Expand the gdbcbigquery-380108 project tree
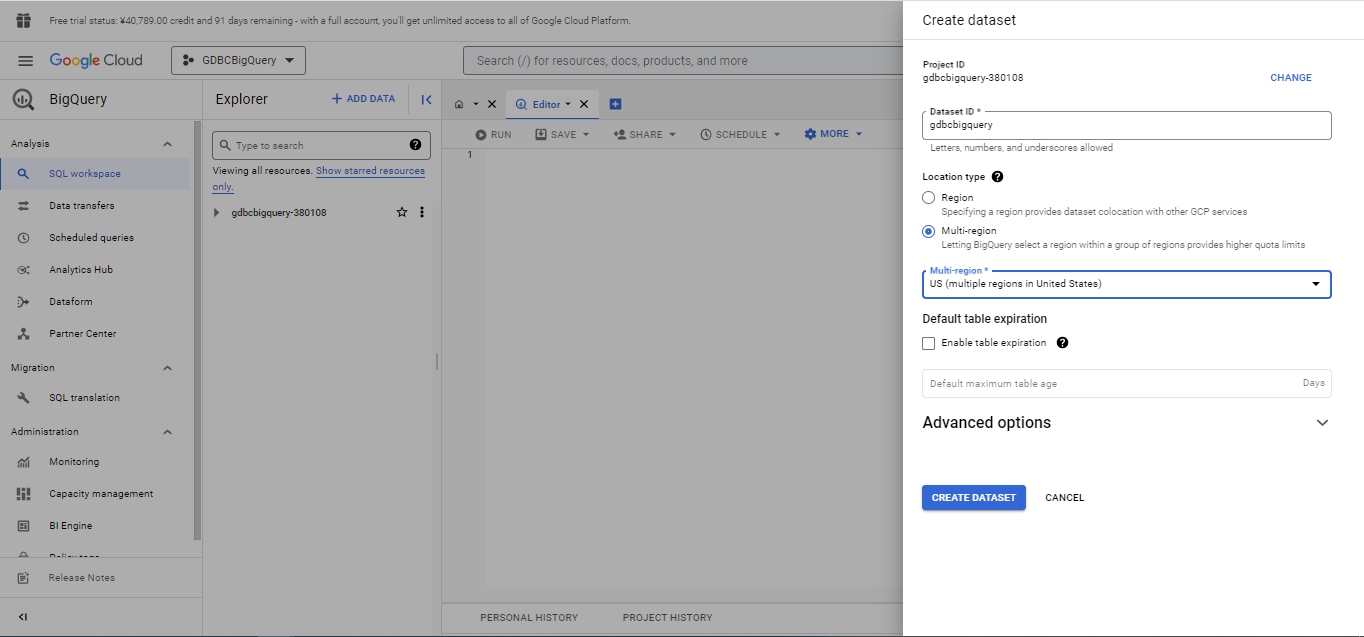The height and width of the screenshot is (637, 1364). pos(217,213)
